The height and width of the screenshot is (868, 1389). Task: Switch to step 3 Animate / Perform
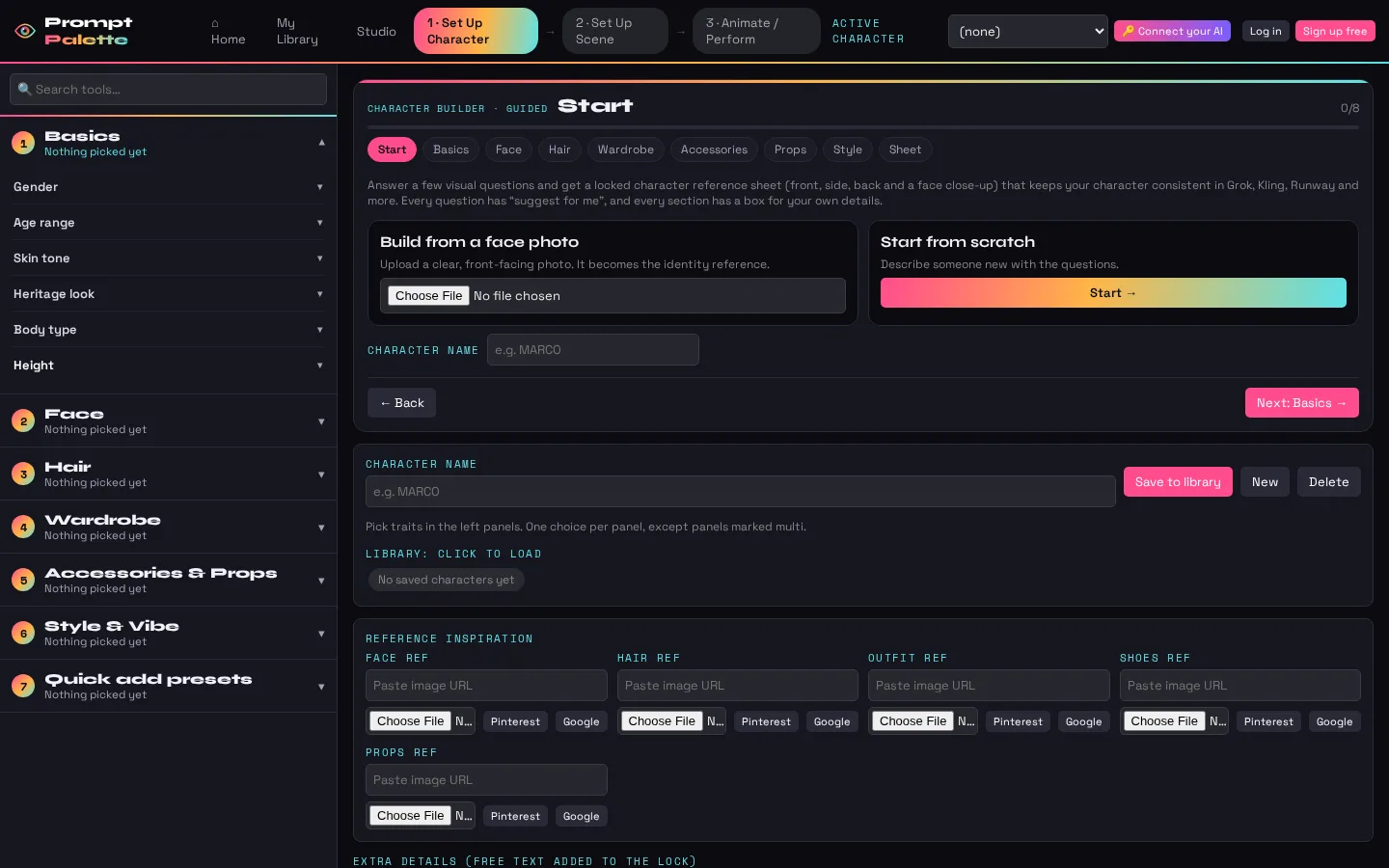tap(756, 31)
